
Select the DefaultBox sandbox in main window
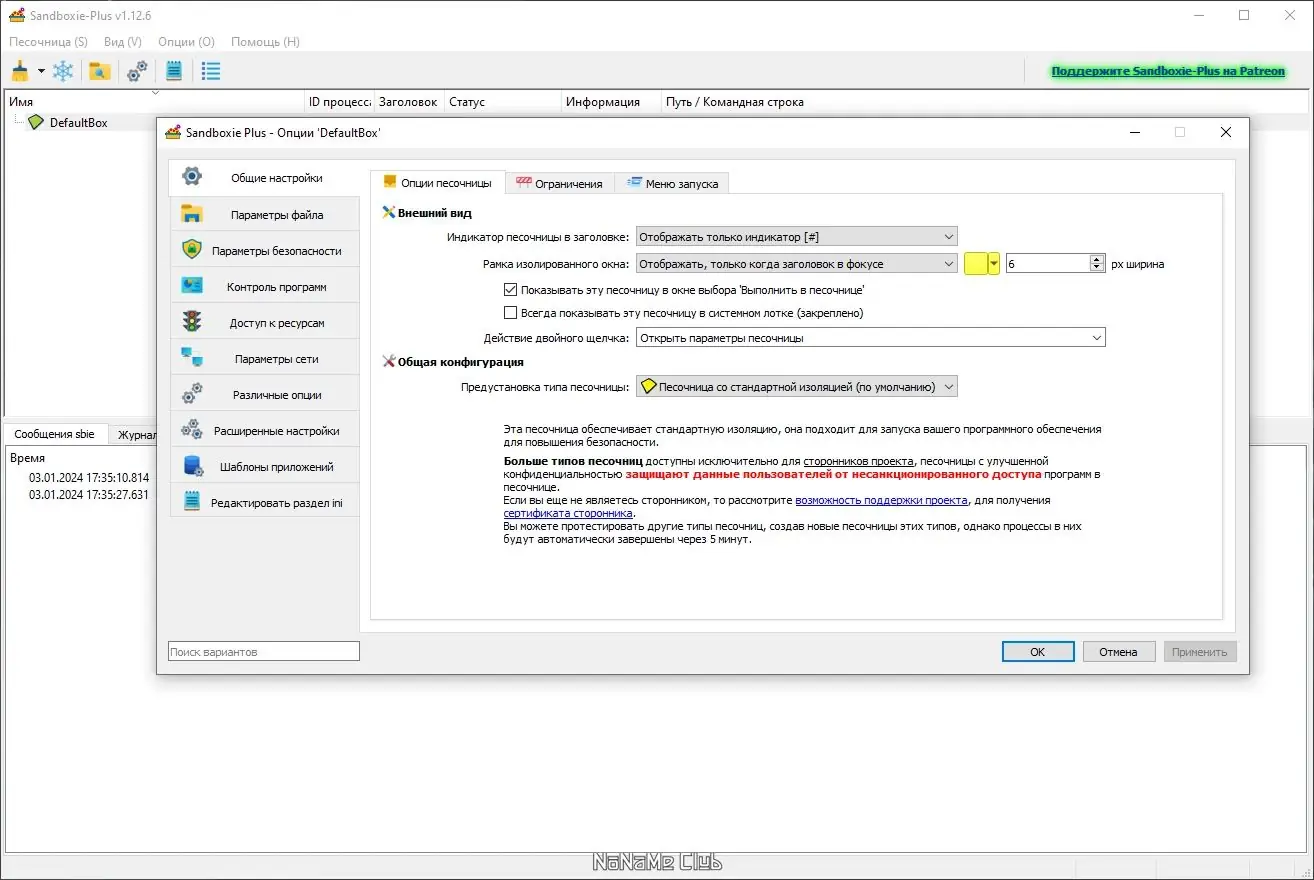click(x=78, y=123)
